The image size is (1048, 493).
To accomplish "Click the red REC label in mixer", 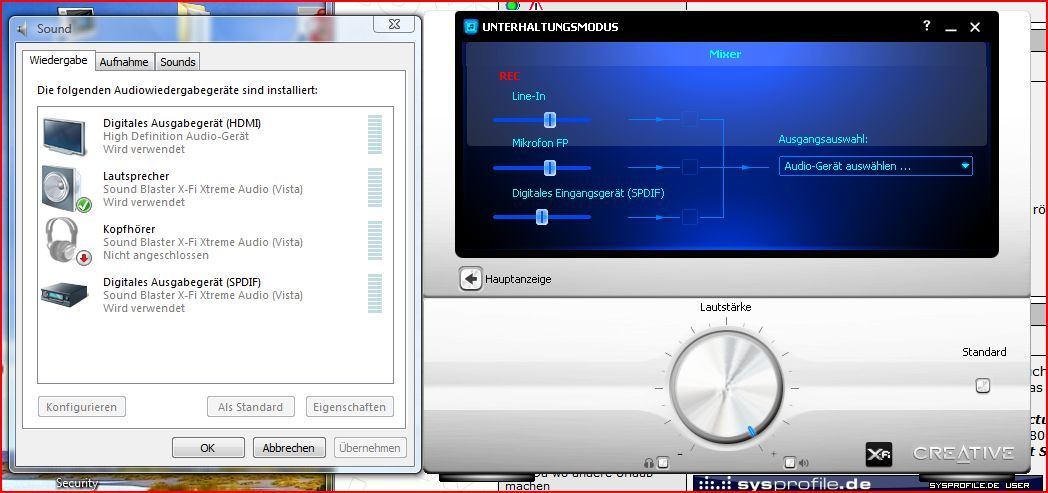I will tap(509, 76).
